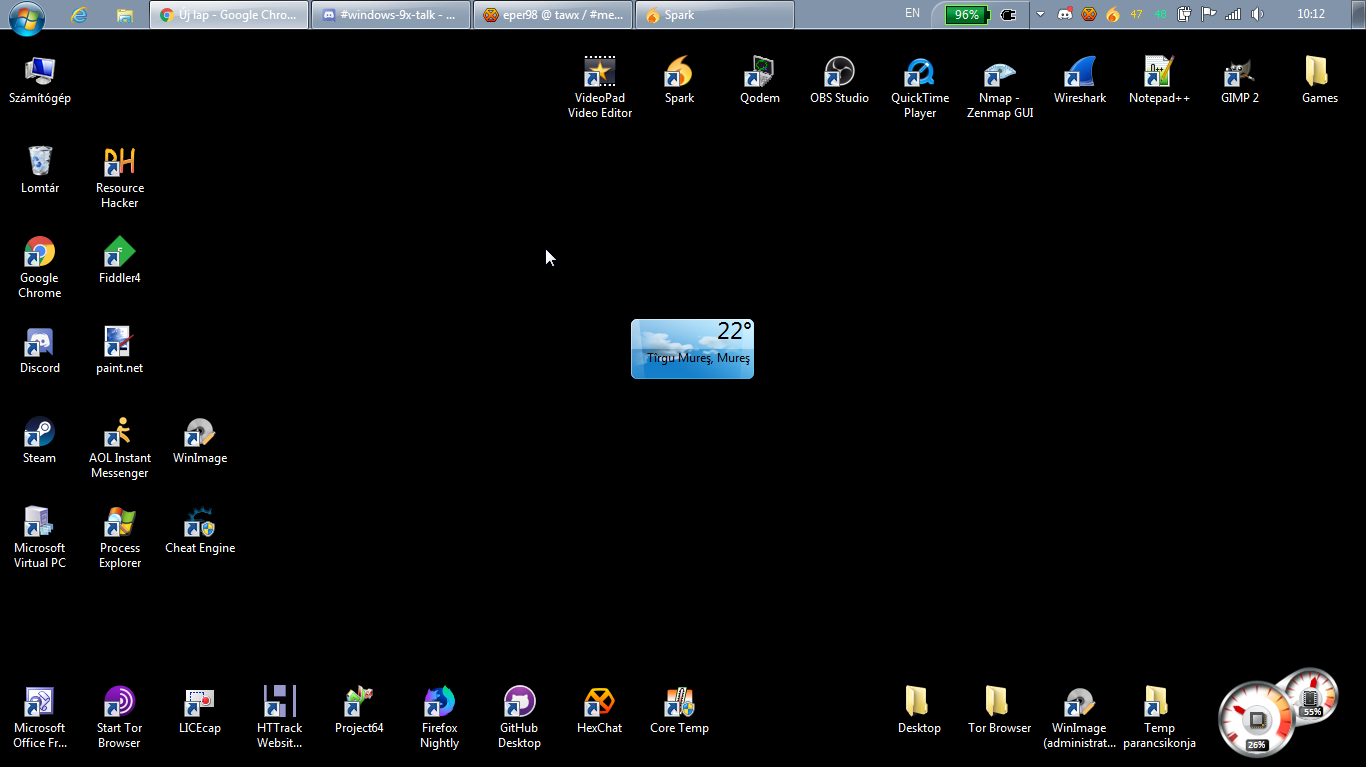Select the Wireshark shortcut

pos(1080,80)
